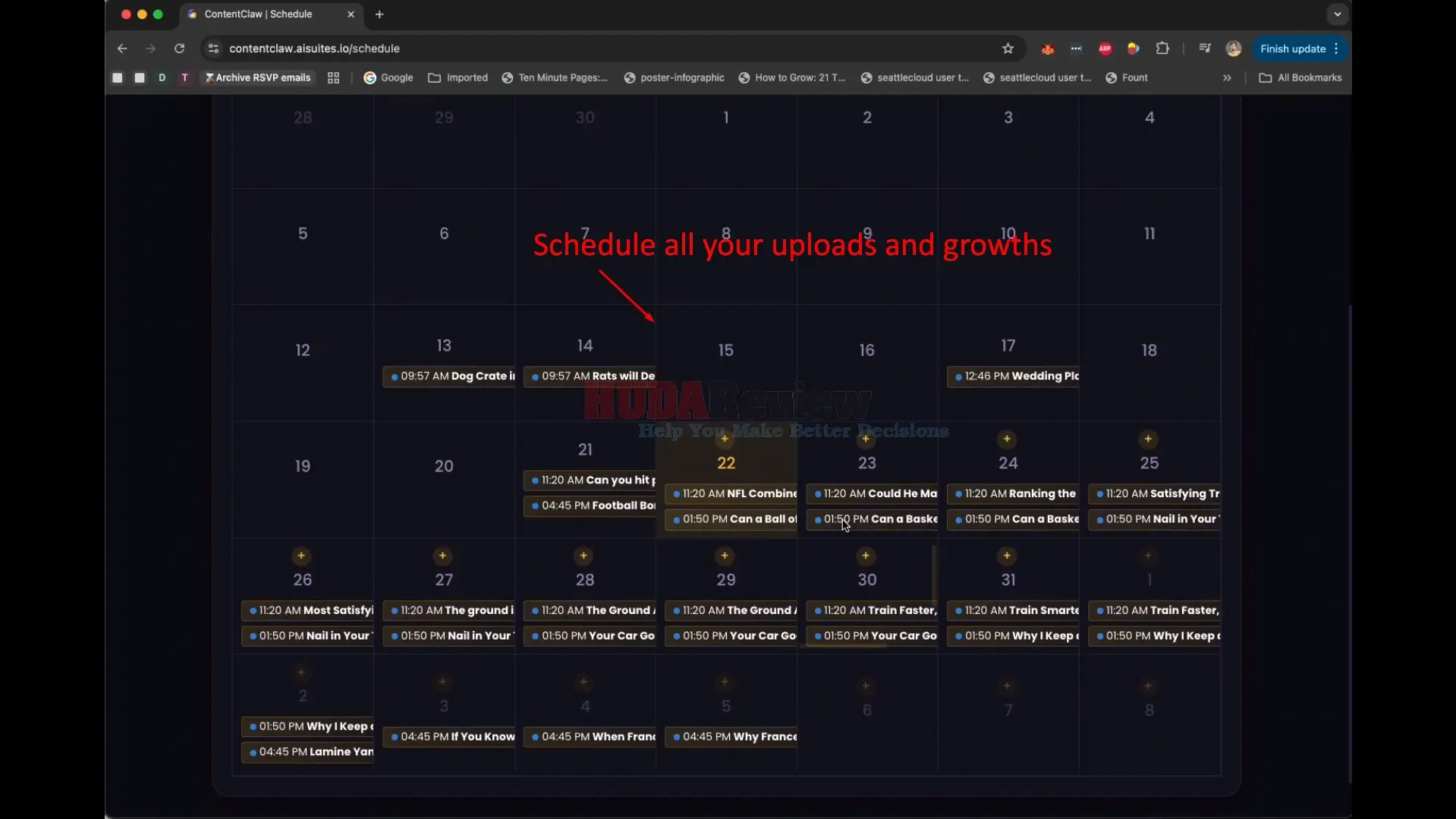This screenshot has height=819, width=1456.
Task: Open 04:45 PM When Franc post
Action: [590, 737]
